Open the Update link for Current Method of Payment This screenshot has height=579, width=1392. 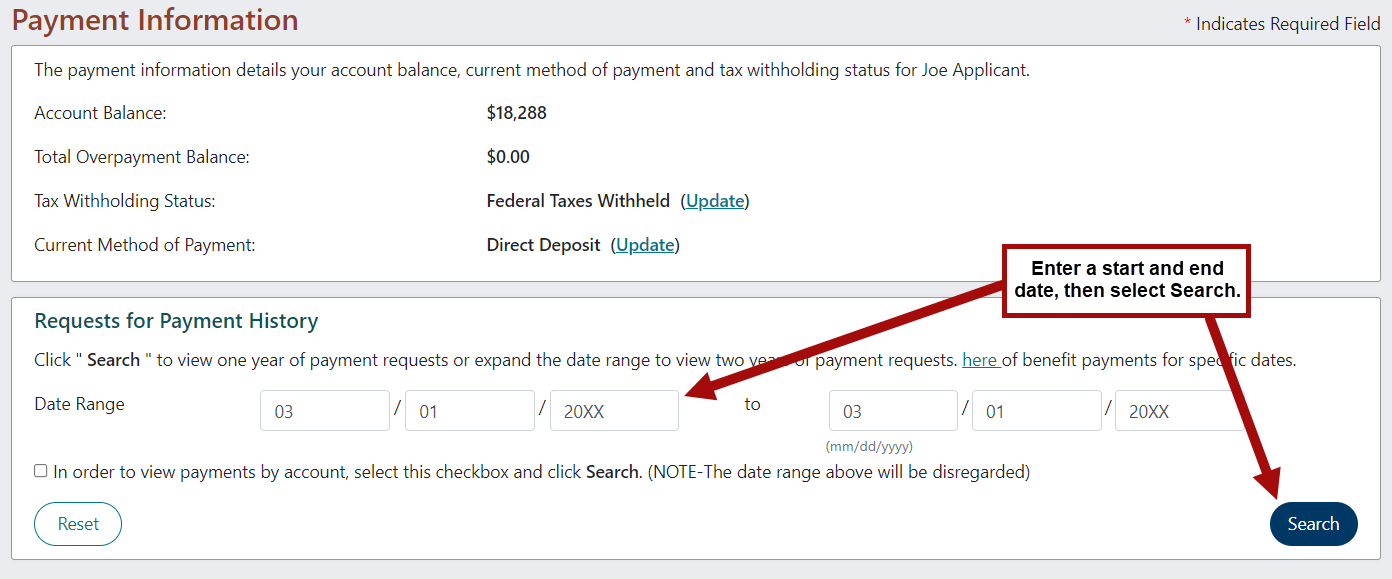(644, 244)
